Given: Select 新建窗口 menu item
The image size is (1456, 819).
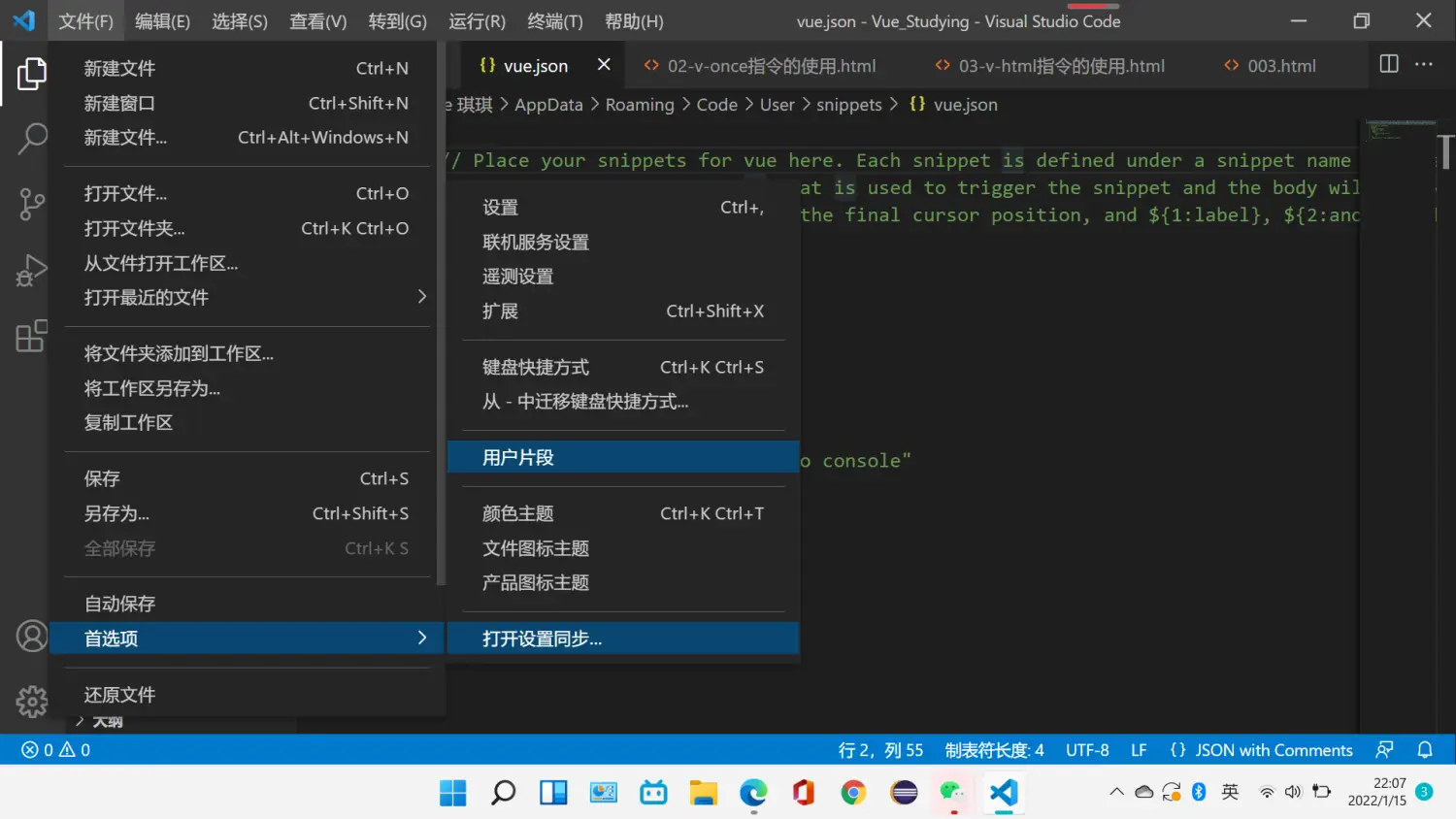Looking at the screenshot, I should (x=247, y=103).
